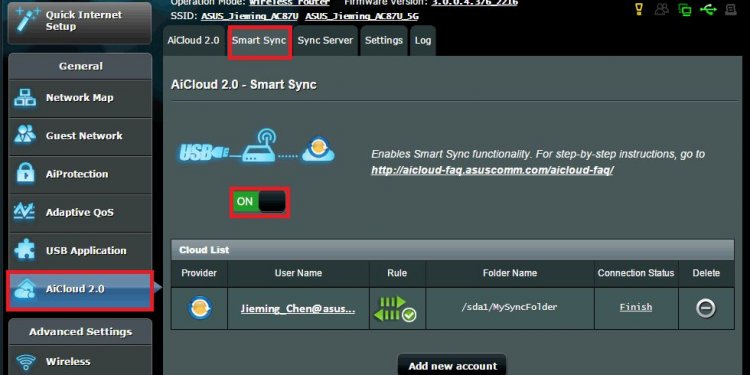
Task: Click the Delete column header
Action: [706, 273]
